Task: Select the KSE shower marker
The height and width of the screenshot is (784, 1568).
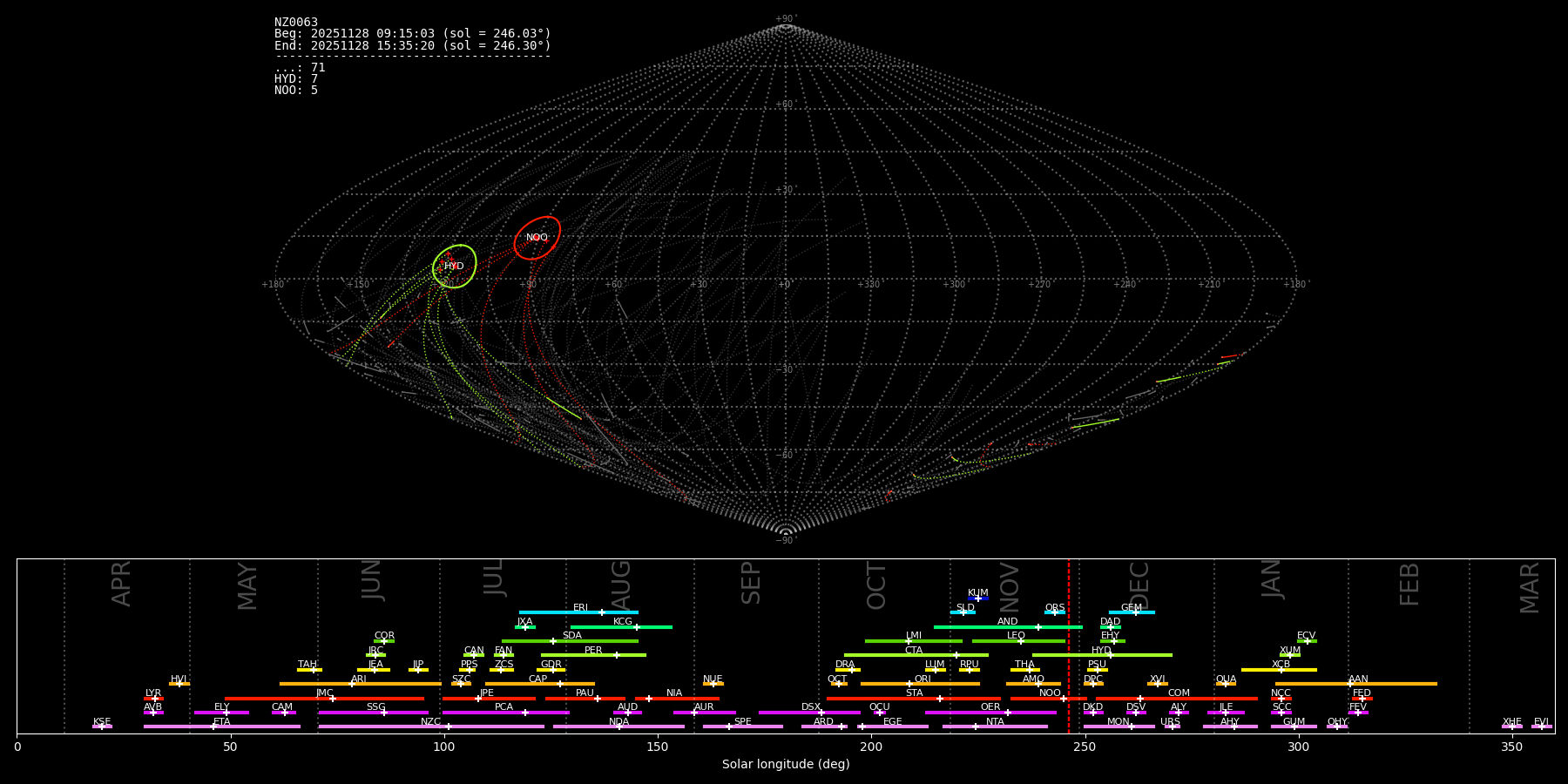Action: 102,727
